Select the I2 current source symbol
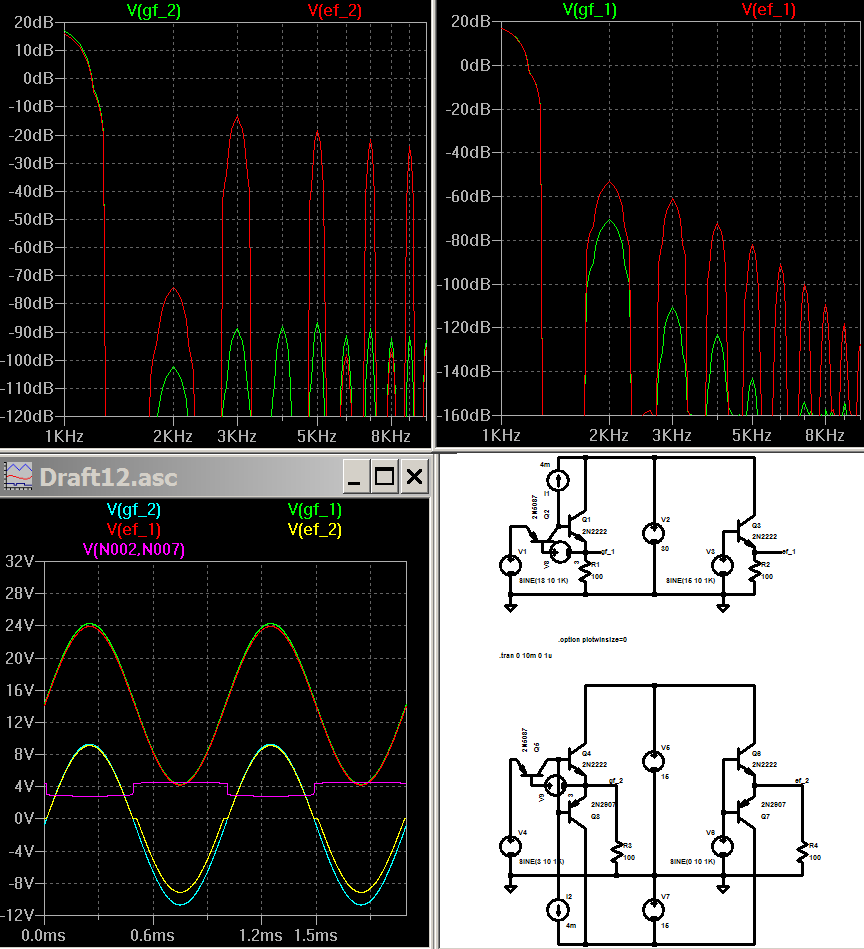864x949 pixels. coord(557,909)
